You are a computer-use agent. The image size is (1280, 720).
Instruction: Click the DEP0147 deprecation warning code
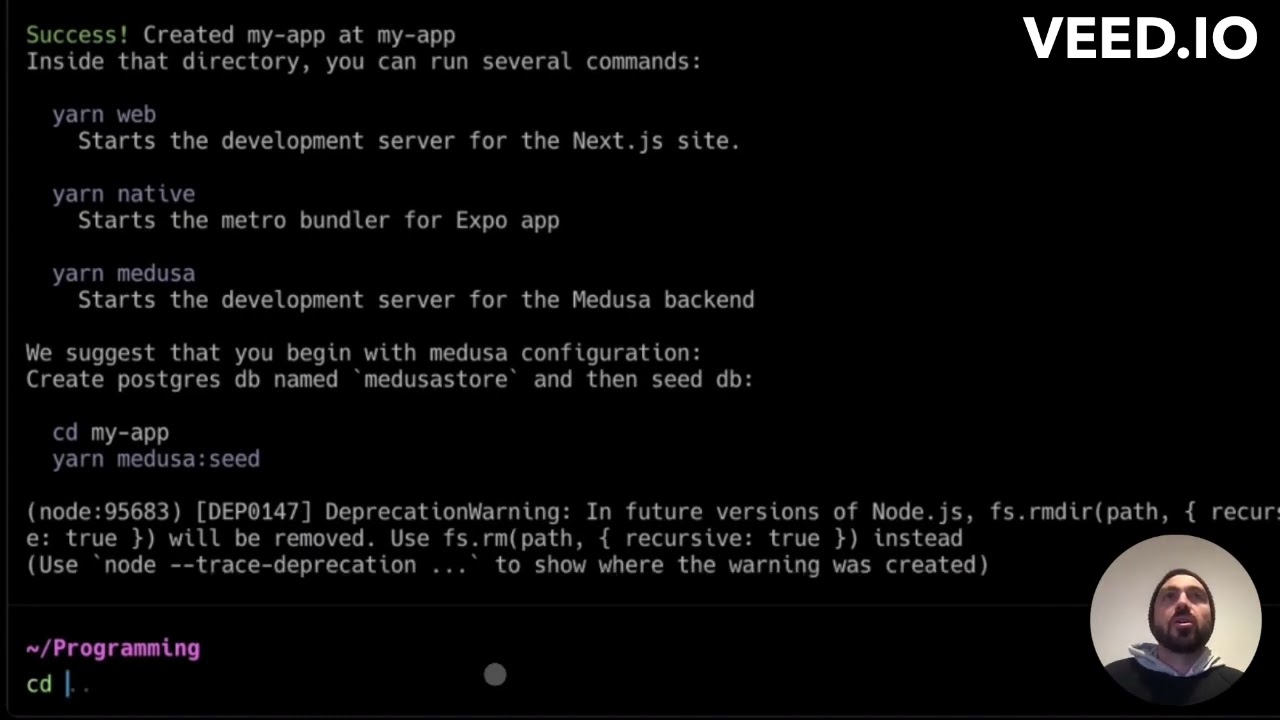tap(253, 512)
